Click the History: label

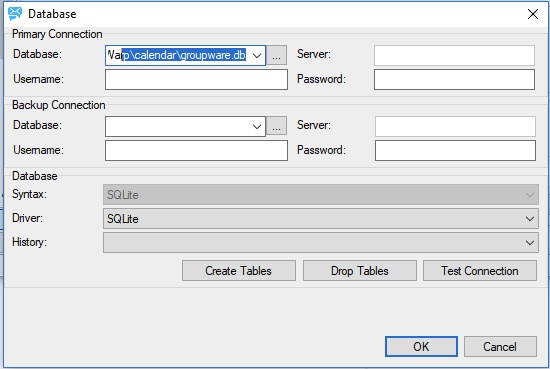[29, 242]
